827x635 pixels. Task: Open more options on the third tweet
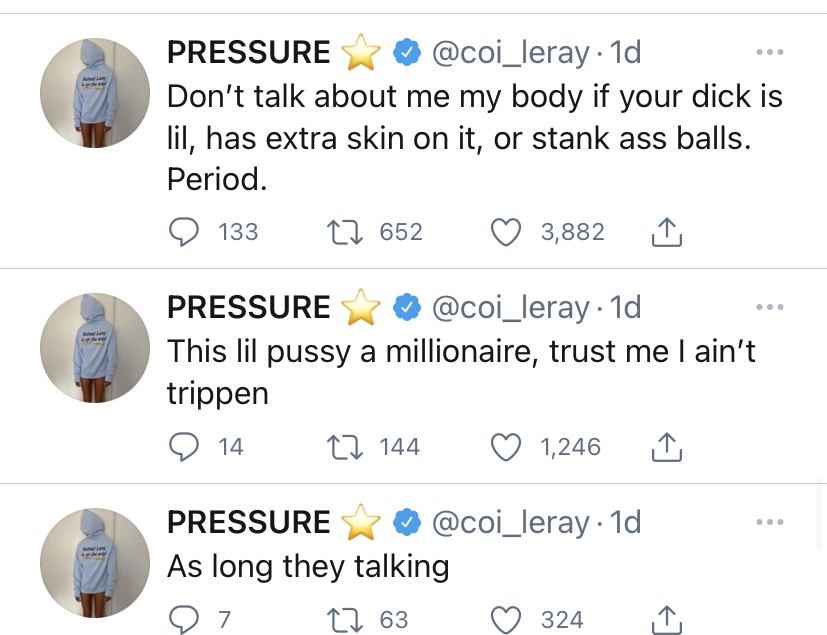768,522
